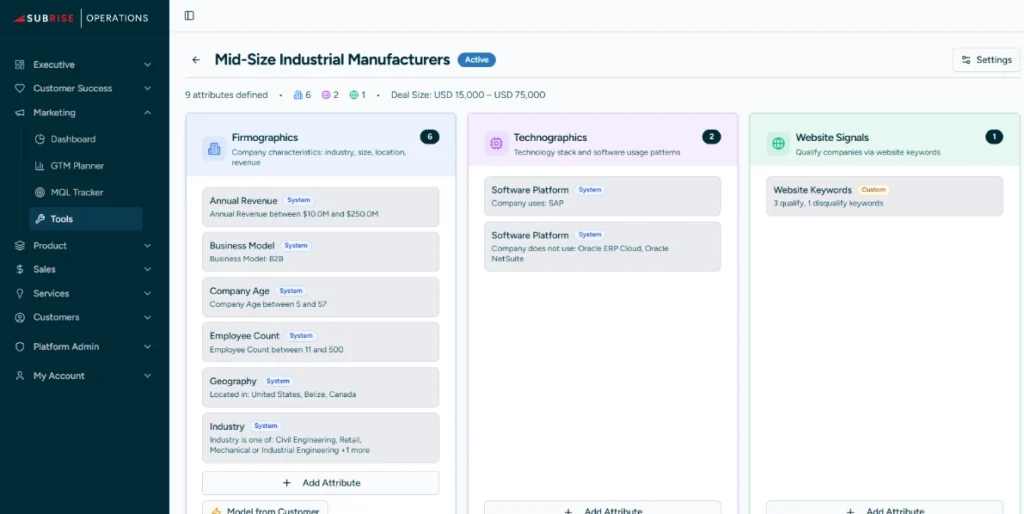Select the Website Keywords attribute card
The height and width of the screenshot is (514, 1024).
tap(884, 196)
